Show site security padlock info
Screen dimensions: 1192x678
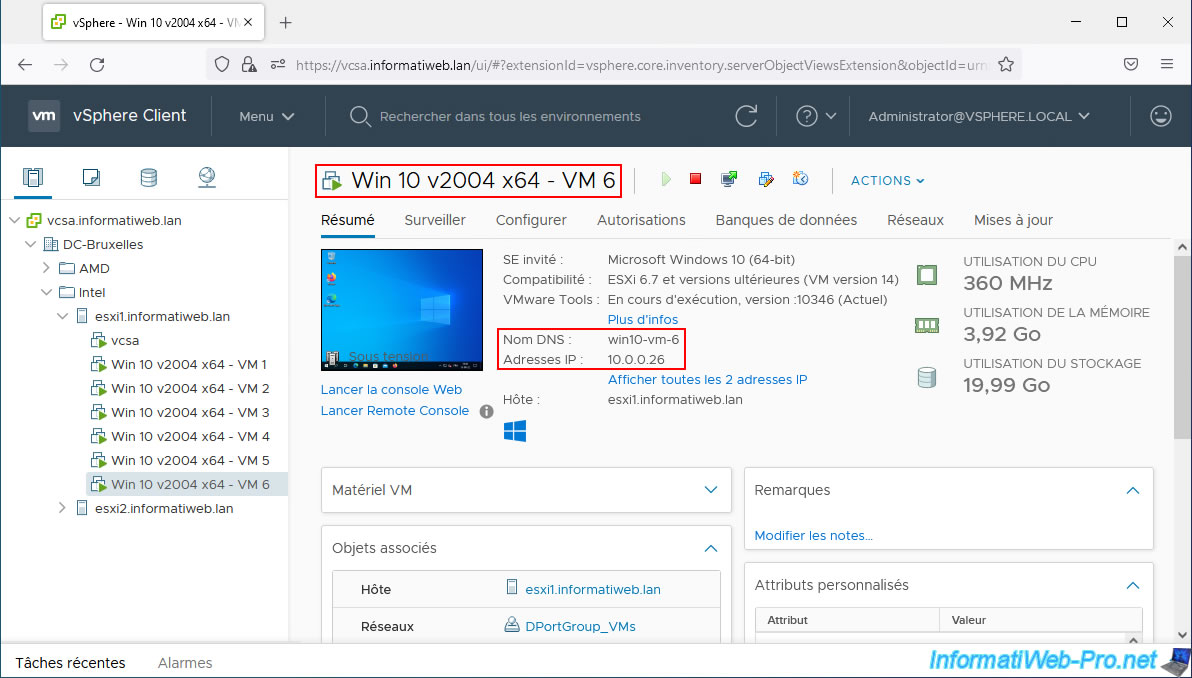pos(249,65)
